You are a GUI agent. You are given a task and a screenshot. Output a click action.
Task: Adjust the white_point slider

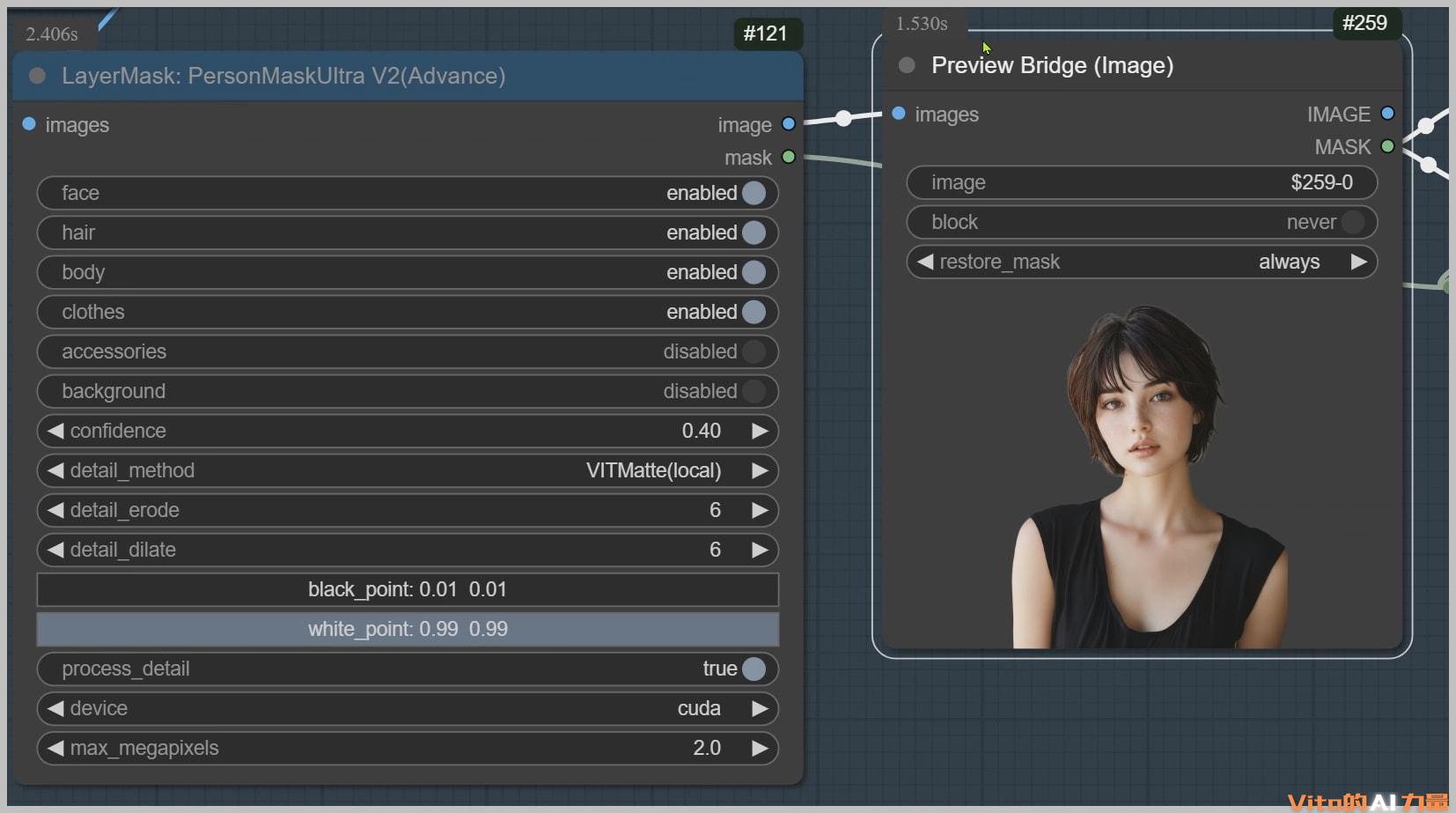408,629
